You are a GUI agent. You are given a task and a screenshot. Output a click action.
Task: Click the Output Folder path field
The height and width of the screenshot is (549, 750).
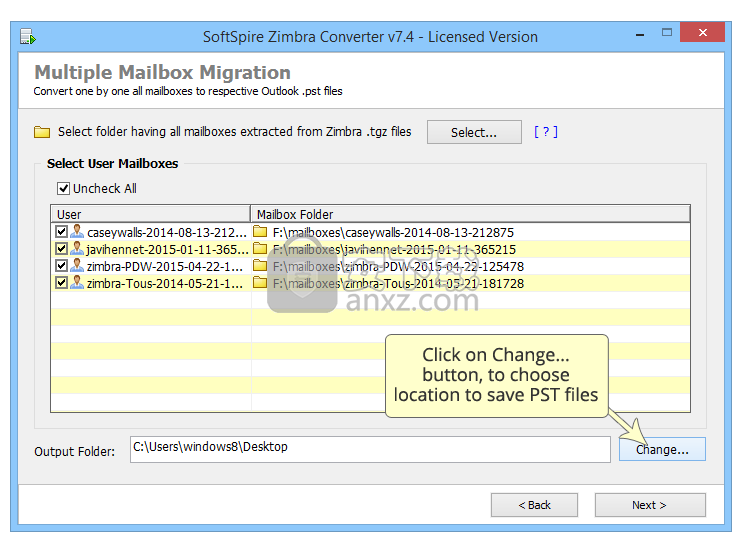[x=370, y=449]
